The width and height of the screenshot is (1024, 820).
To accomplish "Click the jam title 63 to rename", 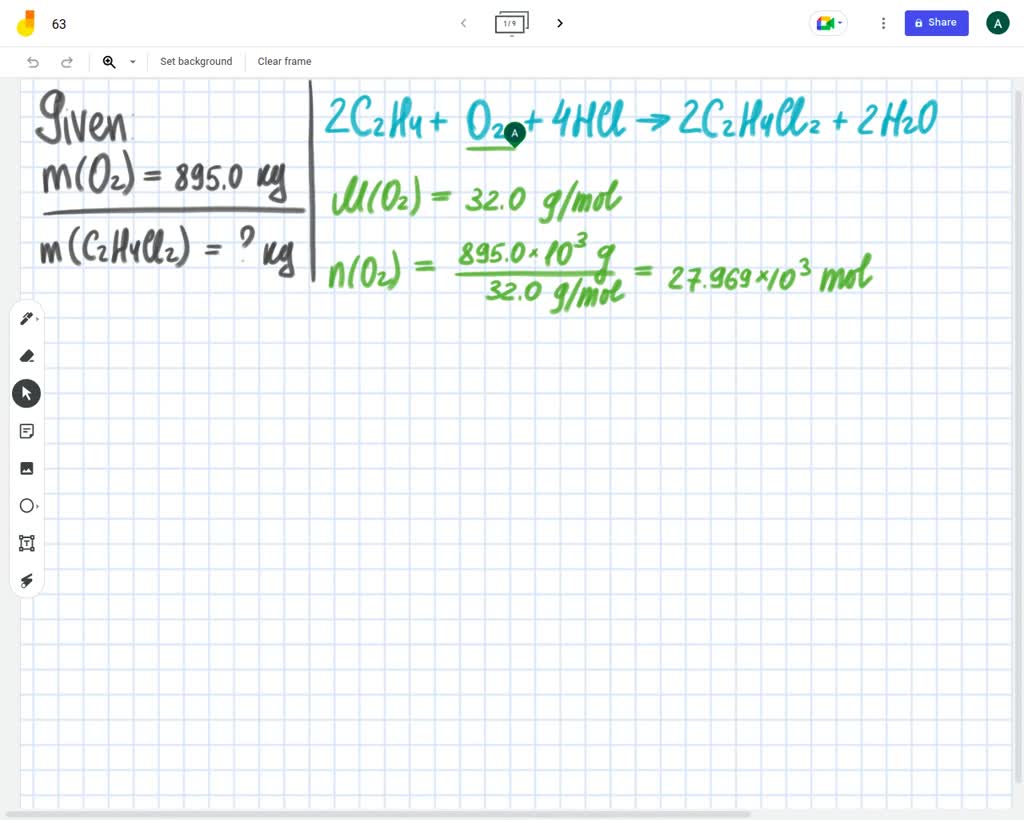I will tap(59, 23).
